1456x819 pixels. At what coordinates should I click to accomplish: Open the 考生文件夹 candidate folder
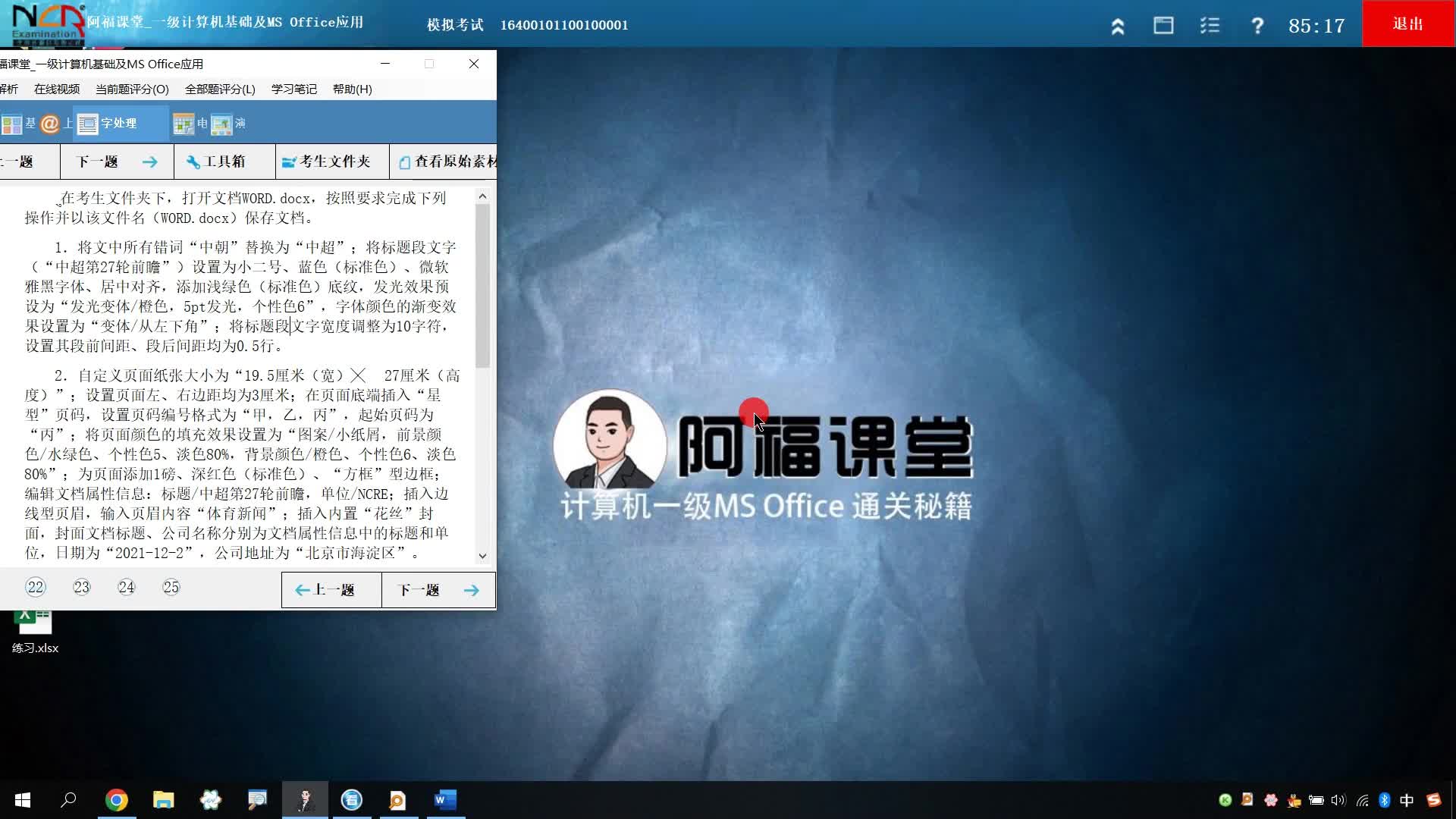pos(332,162)
